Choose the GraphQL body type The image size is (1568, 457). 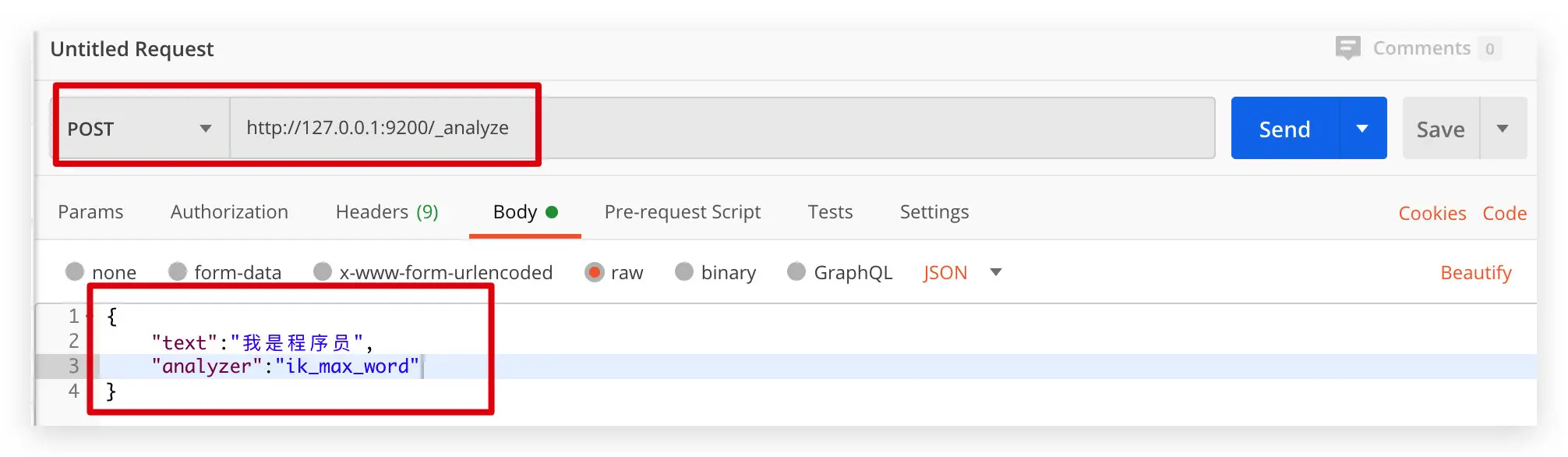tap(796, 272)
